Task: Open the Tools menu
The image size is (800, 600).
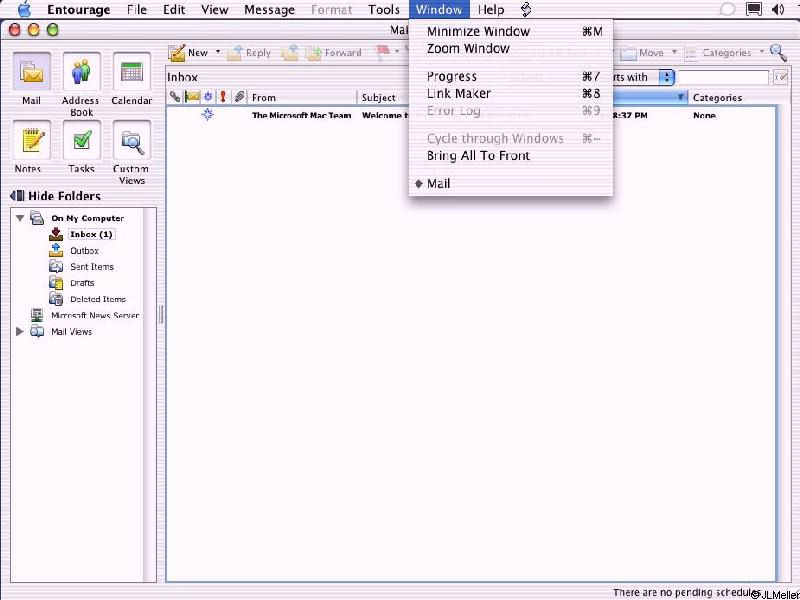Action: coord(384,9)
